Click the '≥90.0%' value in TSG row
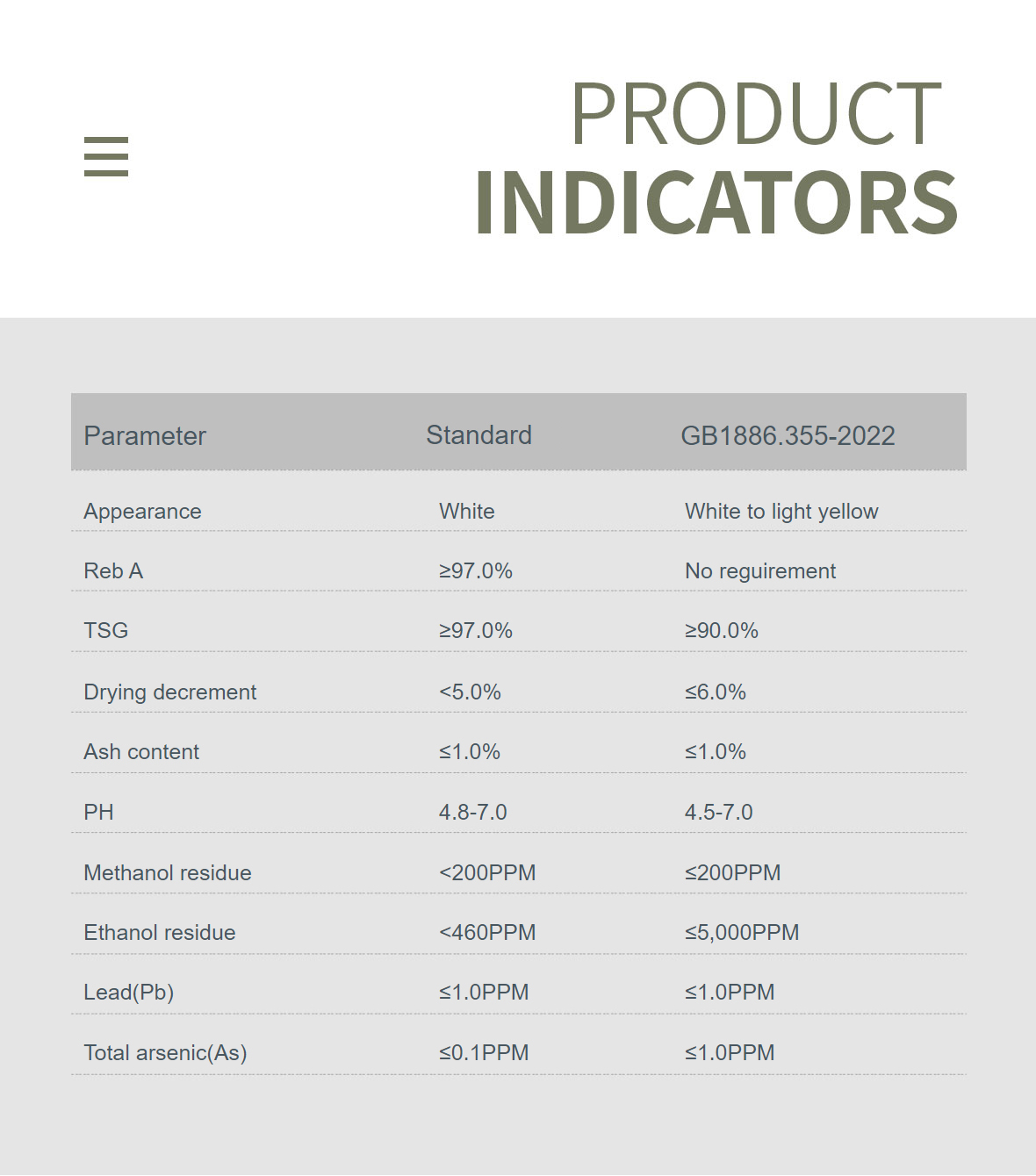The image size is (1036, 1176). tap(722, 631)
